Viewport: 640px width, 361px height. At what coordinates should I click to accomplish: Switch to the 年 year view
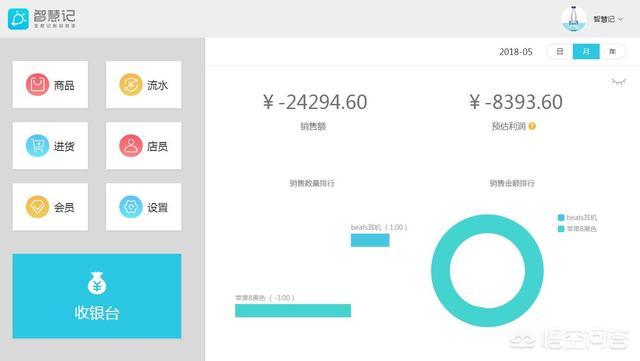click(612, 51)
